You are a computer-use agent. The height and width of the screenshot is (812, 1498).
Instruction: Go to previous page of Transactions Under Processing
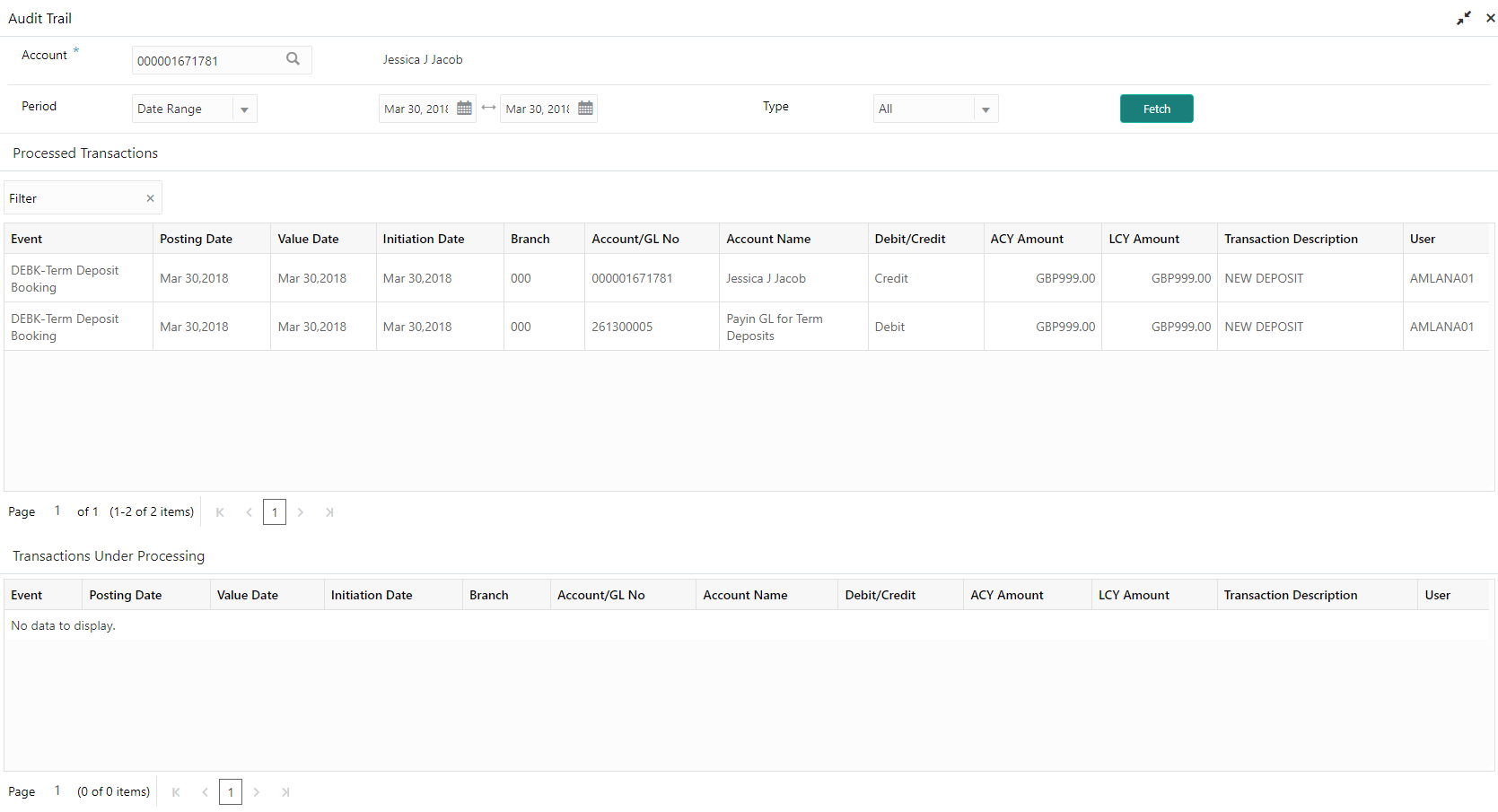click(x=205, y=792)
